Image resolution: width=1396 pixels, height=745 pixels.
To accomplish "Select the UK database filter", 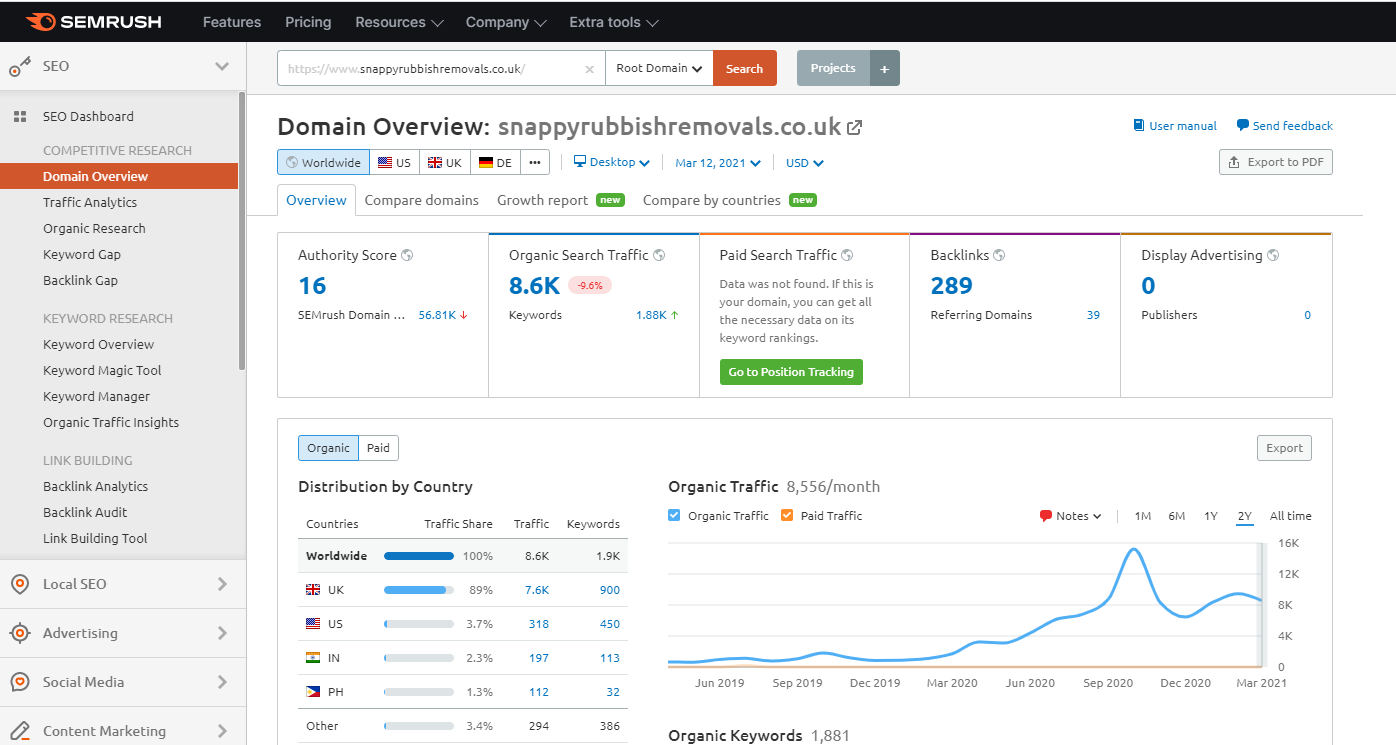I will 444,162.
